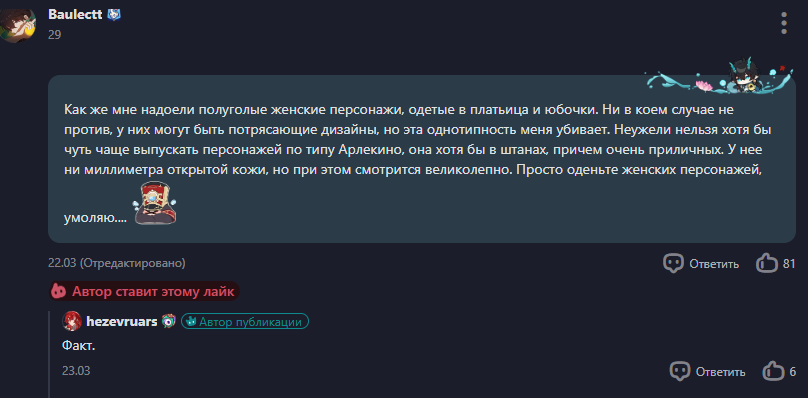The height and width of the screenshot is (398, 808).
Task: Click the Ответить label next to count 81
Action: point(714,264)
